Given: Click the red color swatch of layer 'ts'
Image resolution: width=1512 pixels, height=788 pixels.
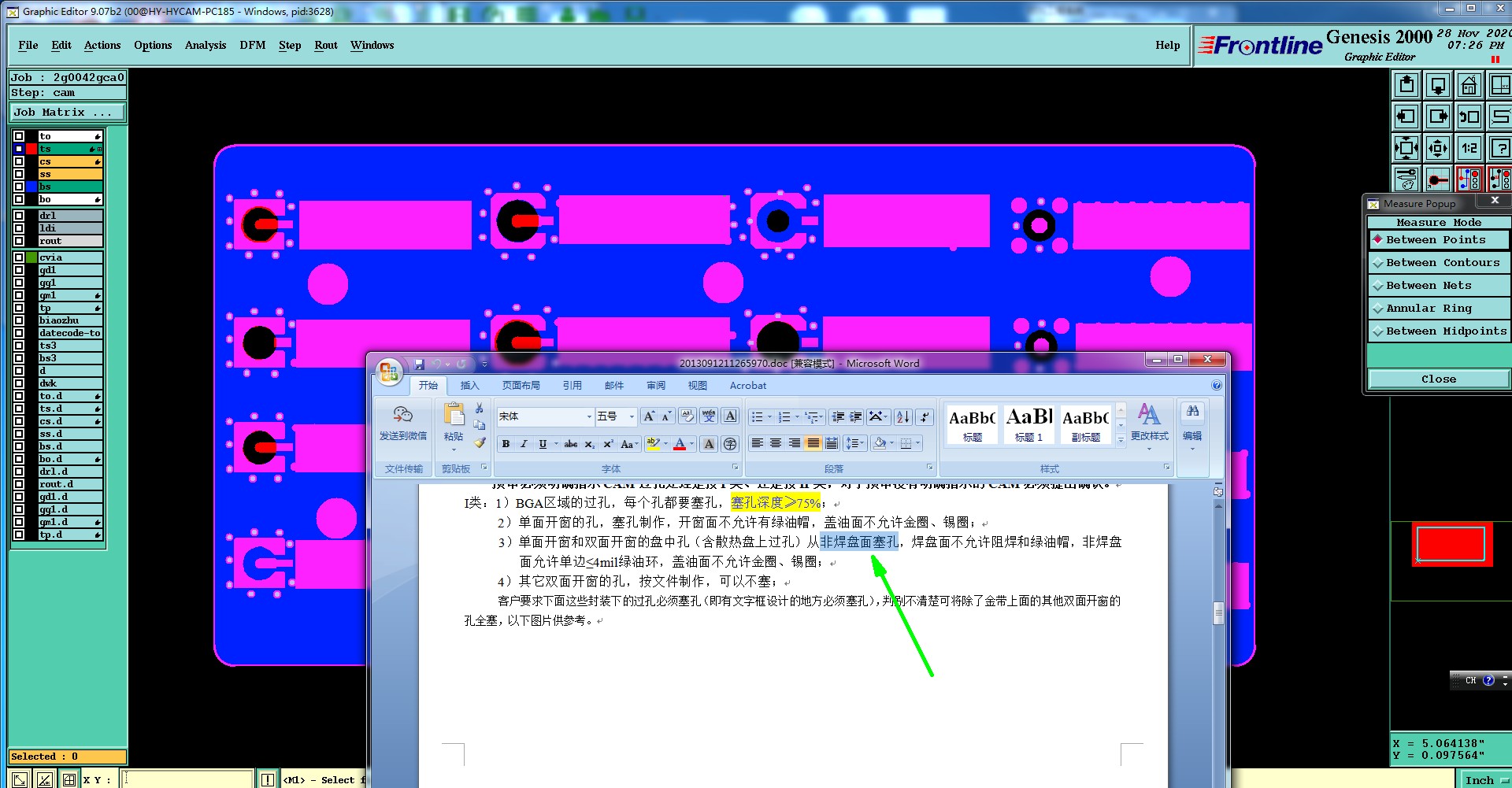Looking at the screenshot, I should click(x=31, y=149).
